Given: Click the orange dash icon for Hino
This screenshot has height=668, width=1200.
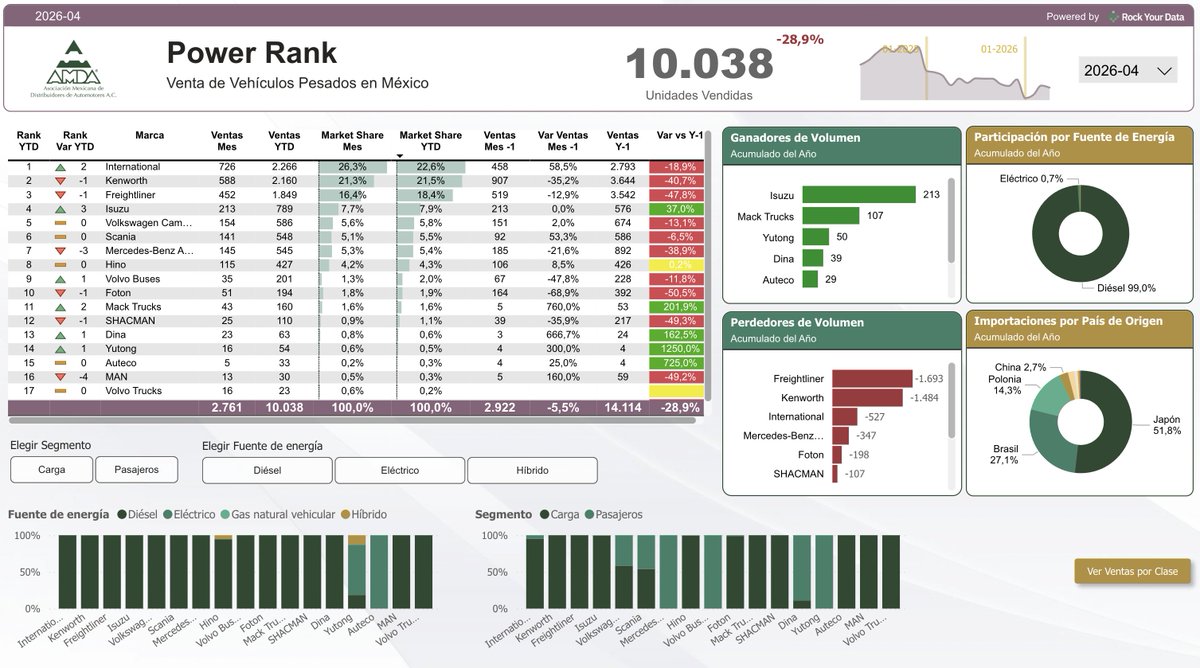Looking at the screenshot, I should (60, 265).
